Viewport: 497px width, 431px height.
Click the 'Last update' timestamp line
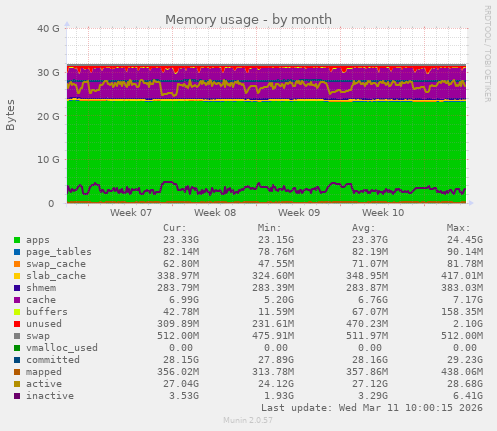(x=372, y=408)
